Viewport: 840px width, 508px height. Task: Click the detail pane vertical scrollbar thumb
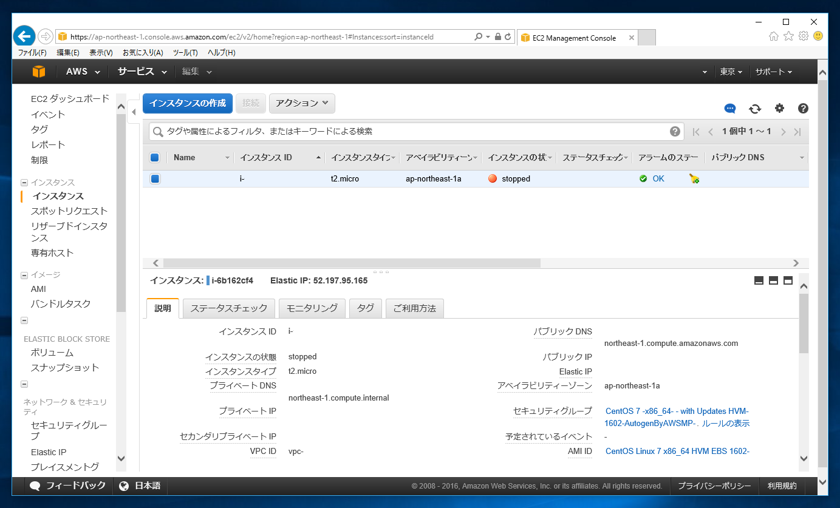[804, 323]
